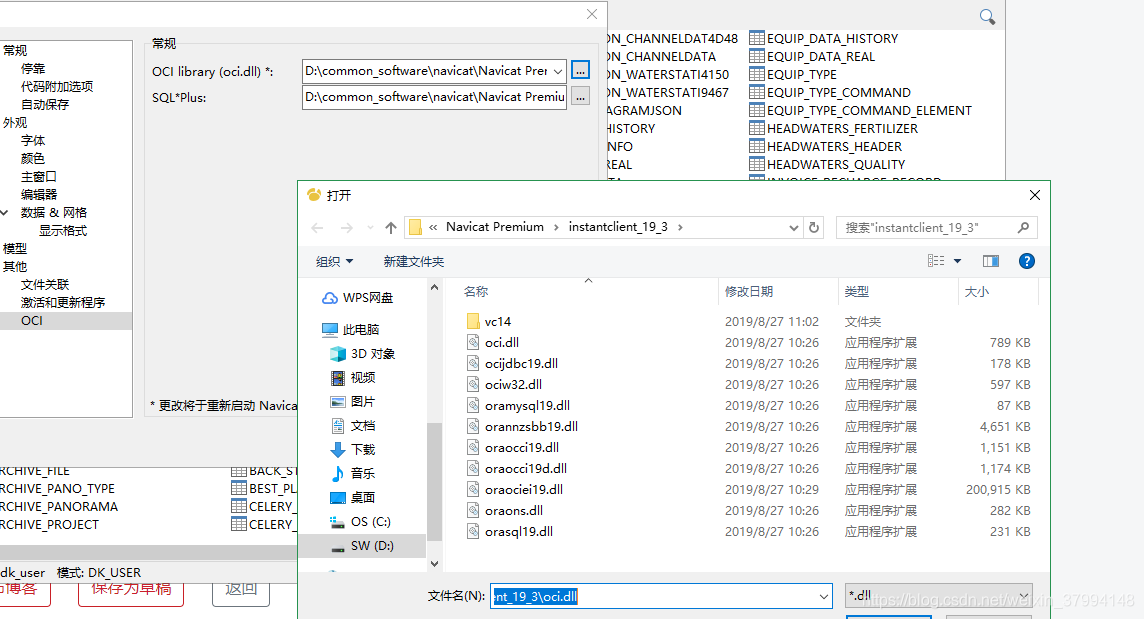Open 音乐 folder in navigation pane
The width and height of the screenshot is (1144, 619).
tap(353, 474)
